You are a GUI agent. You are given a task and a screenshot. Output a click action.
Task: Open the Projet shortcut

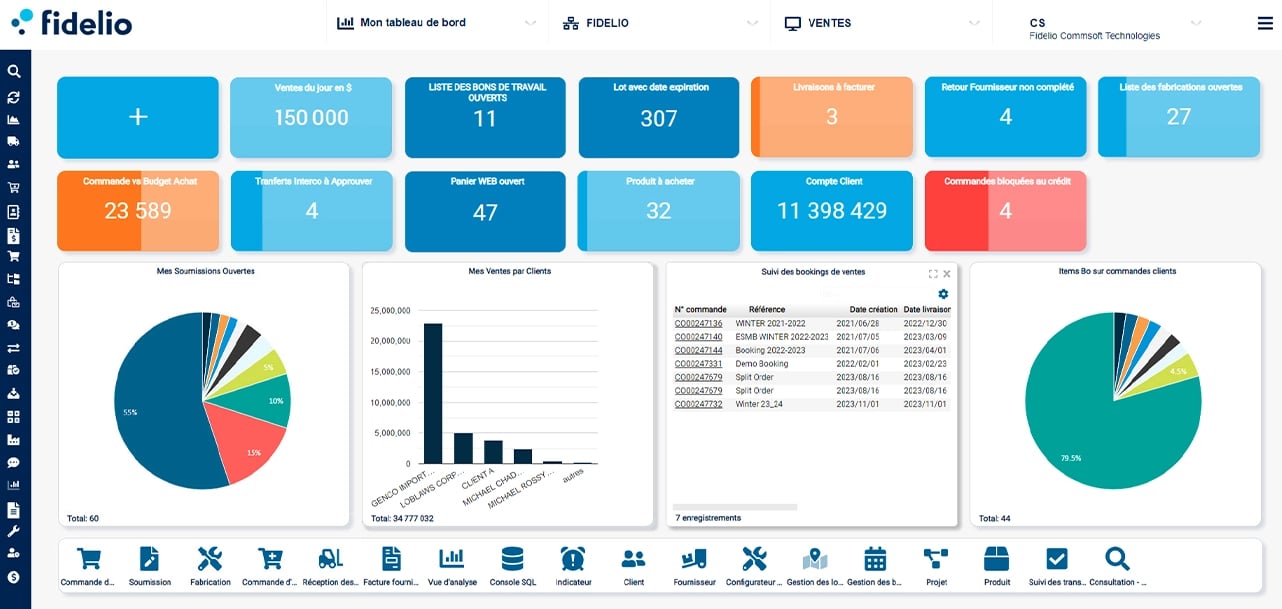coord(936,566)
